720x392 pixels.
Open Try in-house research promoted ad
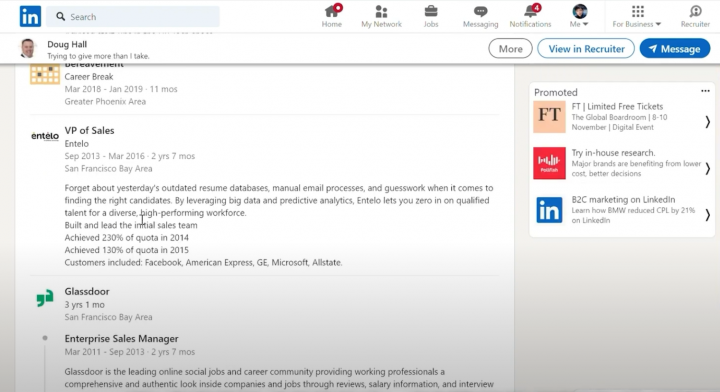tap(622, 163)
